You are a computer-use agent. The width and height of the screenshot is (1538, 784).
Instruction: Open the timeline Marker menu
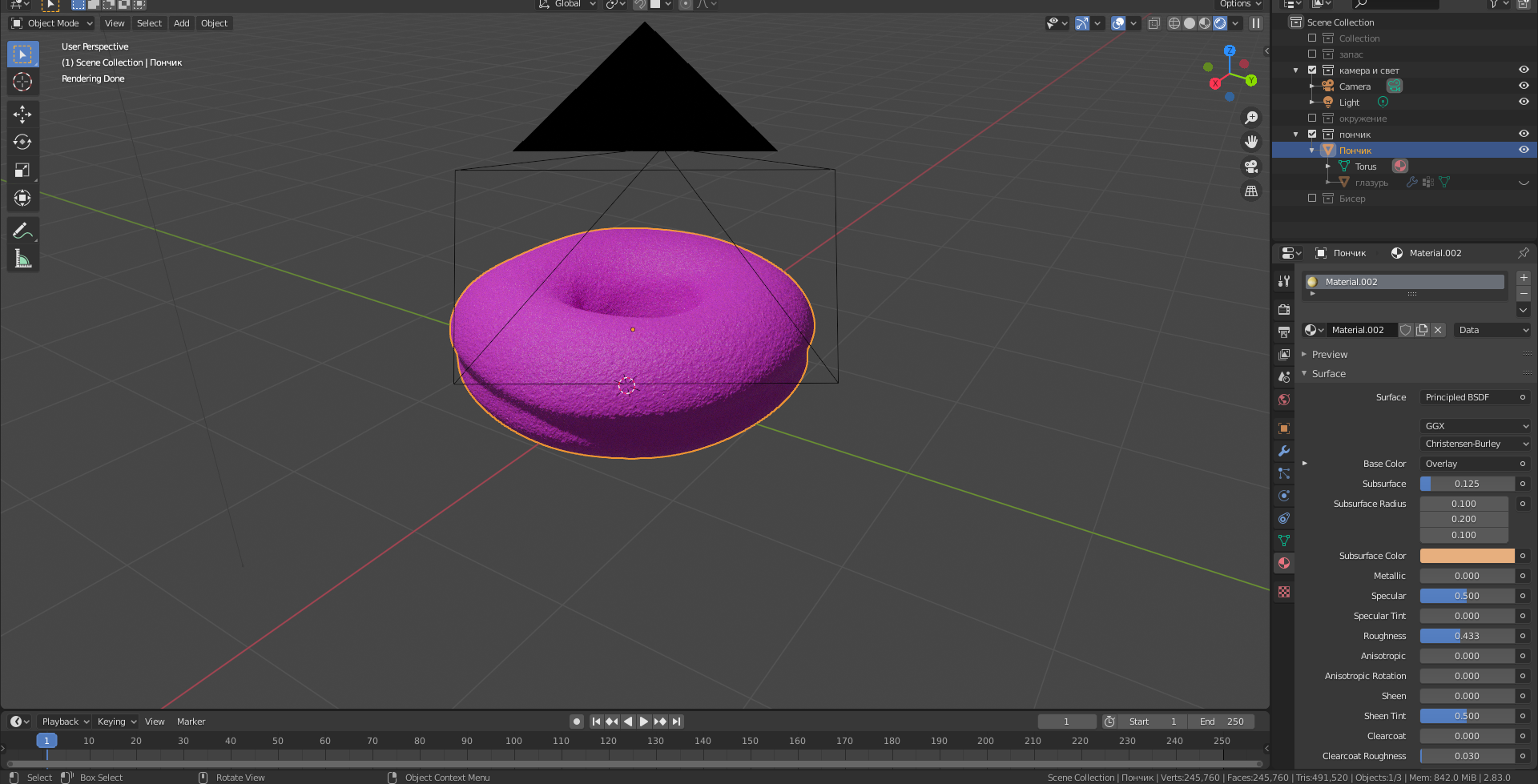(x=191, y=722)
